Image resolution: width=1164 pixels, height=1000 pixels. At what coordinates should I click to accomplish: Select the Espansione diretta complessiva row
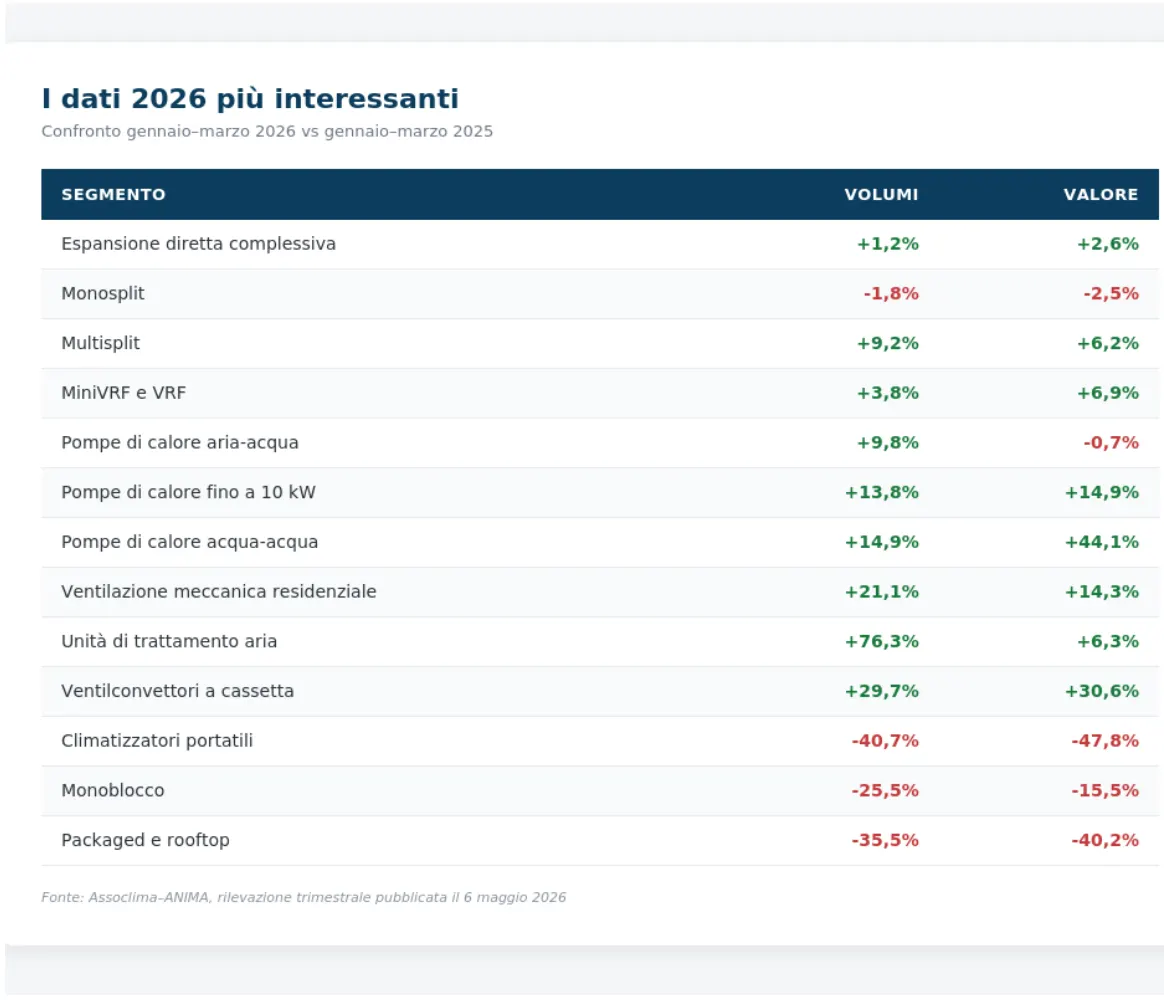click(x=600, y=244)
